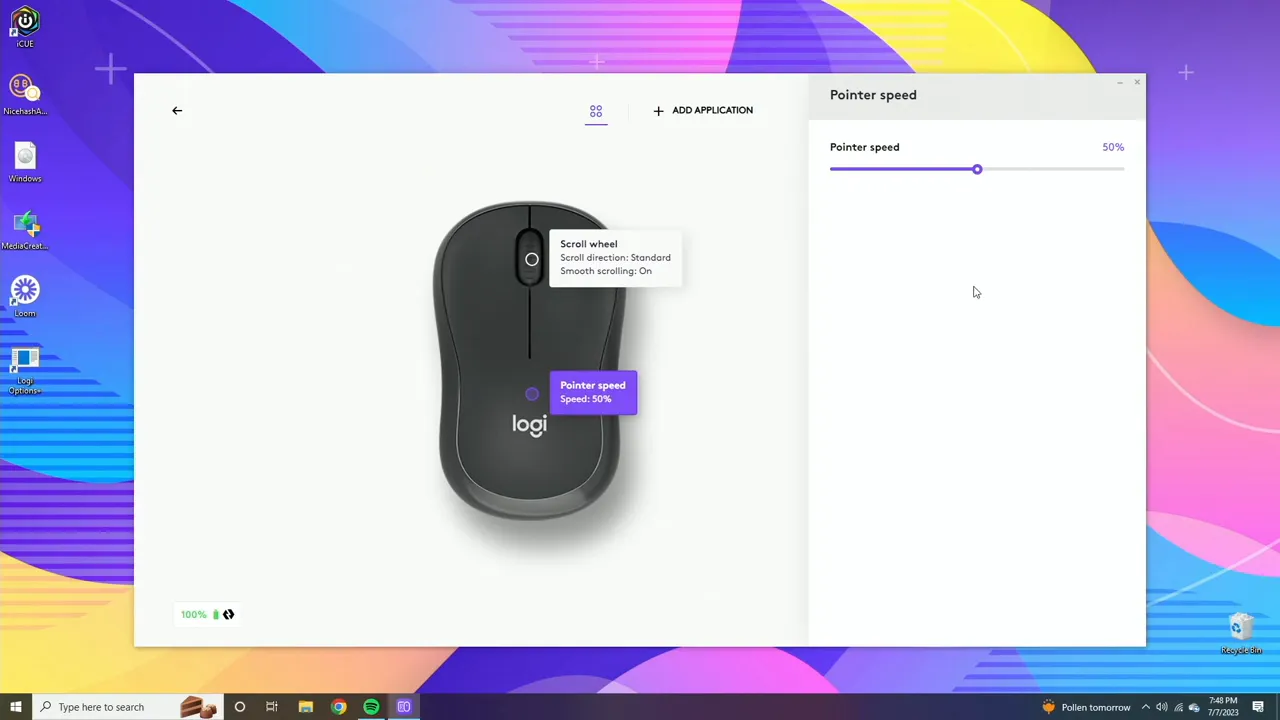Expand the hidden system tray icons
Screen dimensions: 1280x720
coord(1146,707)
